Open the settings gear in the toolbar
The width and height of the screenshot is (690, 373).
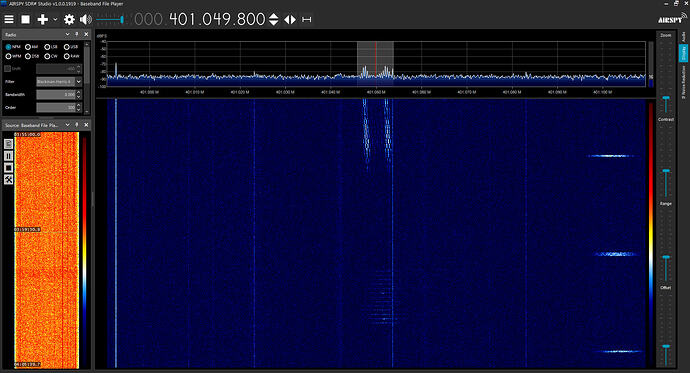pos(69,19)
